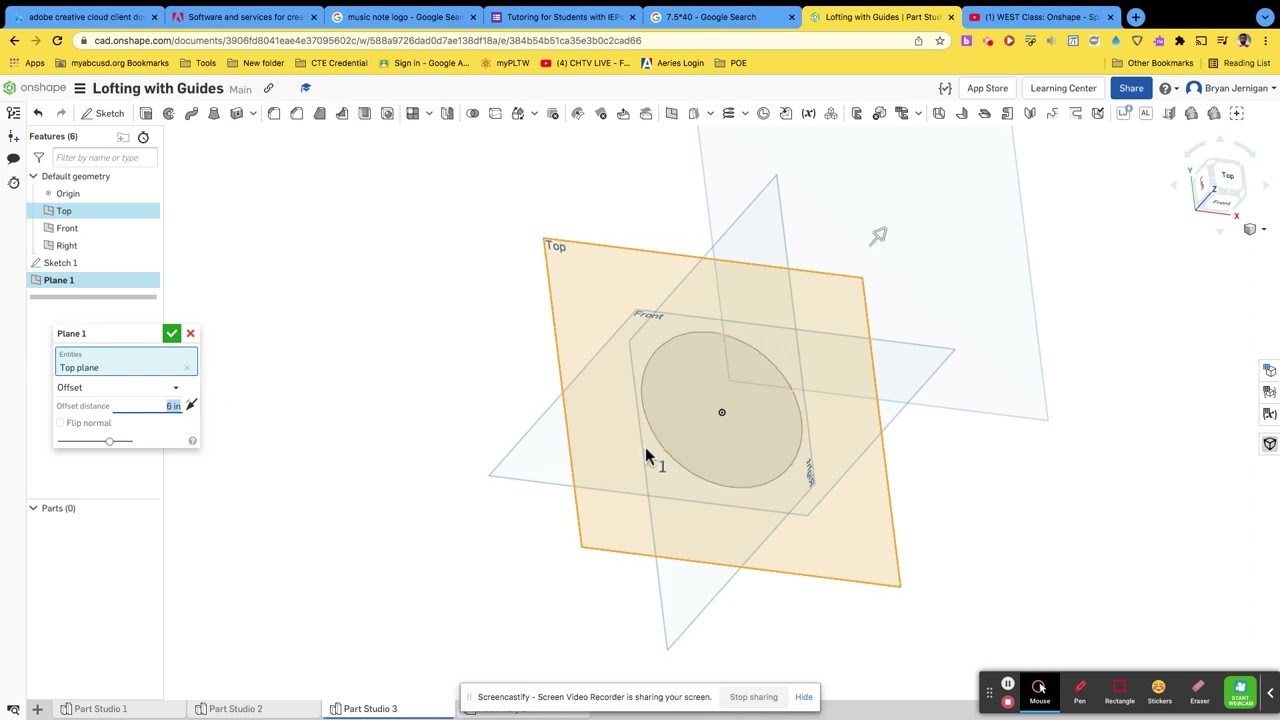Select the Draft tool icon
This screenshot has width=1280, height=720.
(320, 113)
